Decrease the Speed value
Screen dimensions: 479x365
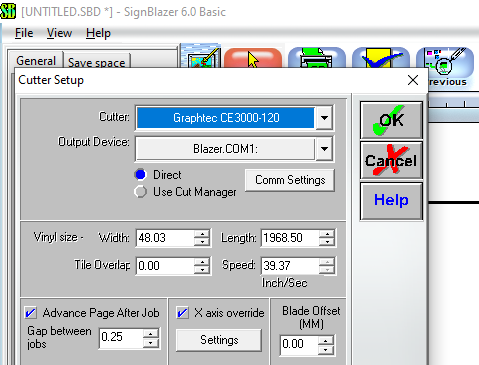tap(327, 270)
